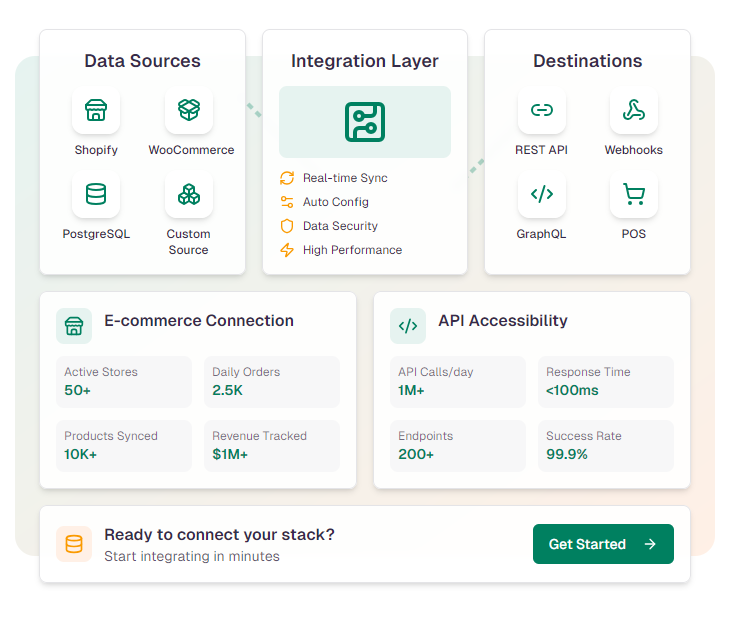The height and width of the screenshot is (619, 730).
Task: Click the Start integrating in minutes text
Action: coord(192,556)
